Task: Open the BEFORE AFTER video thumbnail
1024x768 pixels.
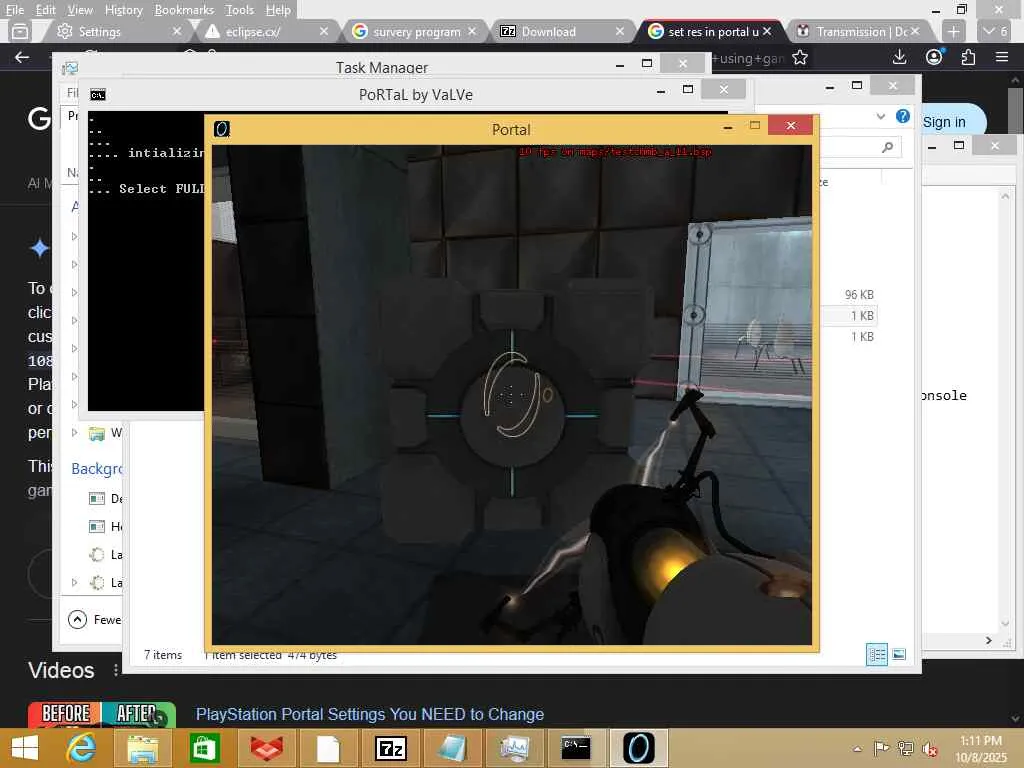Action: point(102,714)
